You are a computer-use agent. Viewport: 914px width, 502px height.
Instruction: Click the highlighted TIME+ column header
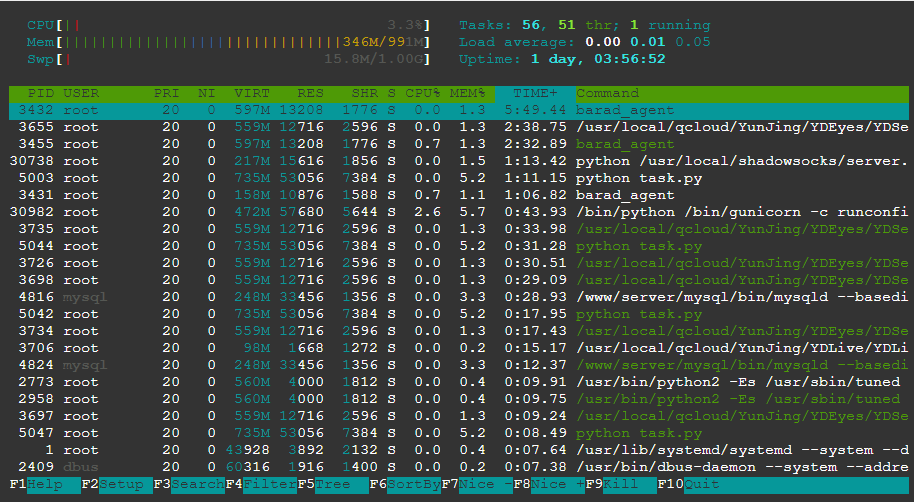point(535,93)
